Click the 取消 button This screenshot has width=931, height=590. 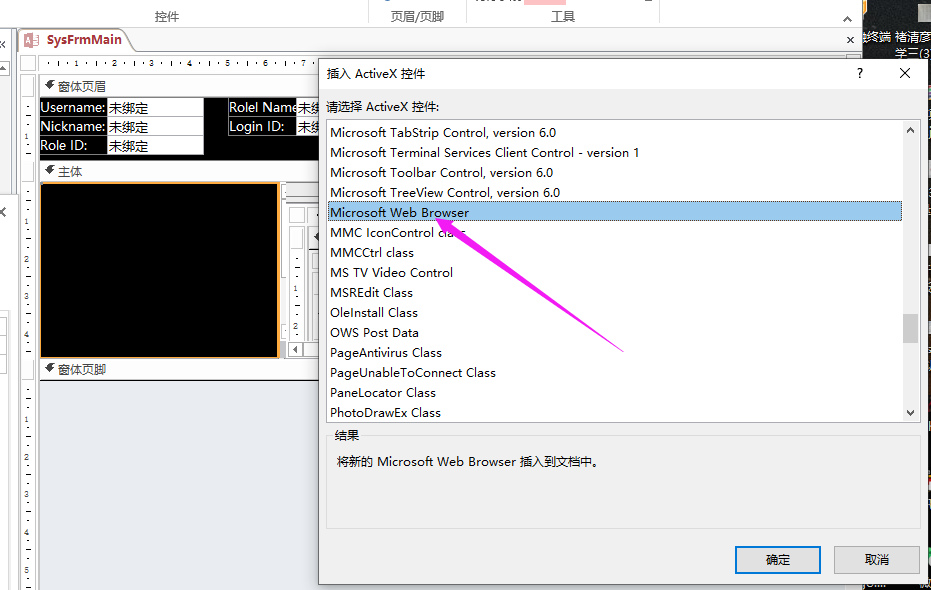coord(876,560)
